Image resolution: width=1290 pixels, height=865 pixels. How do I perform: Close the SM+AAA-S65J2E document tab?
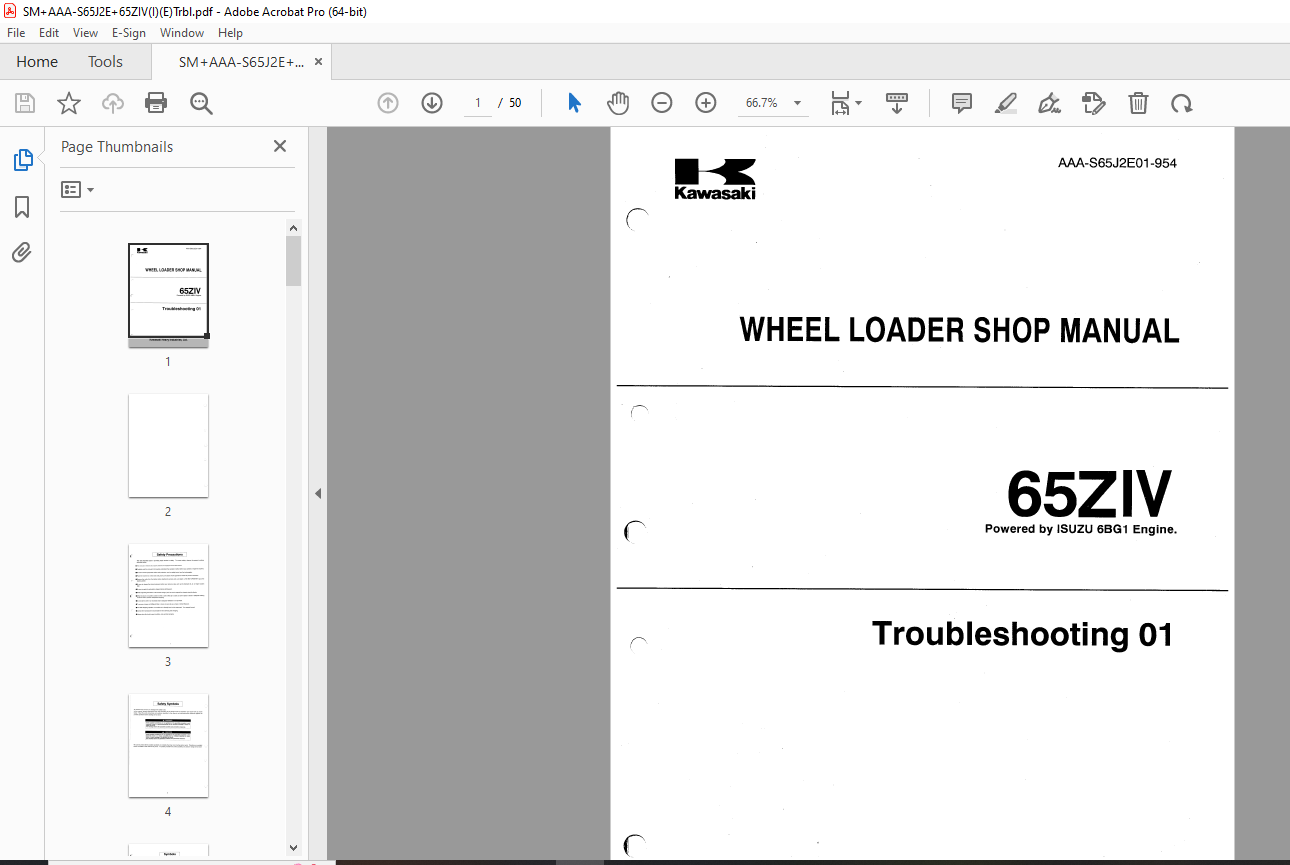(319, 62)
